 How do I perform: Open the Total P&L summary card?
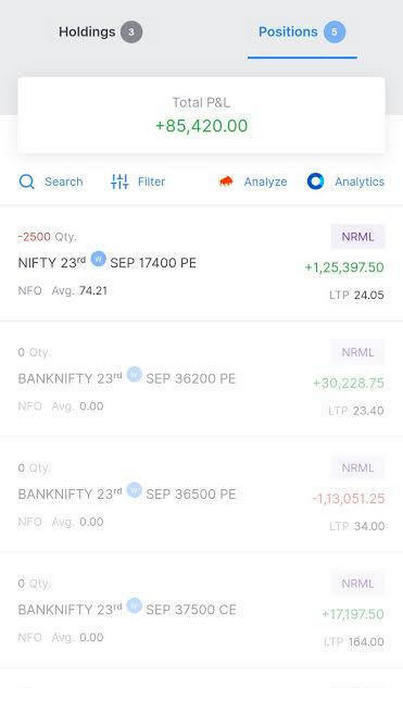(202, 115)
